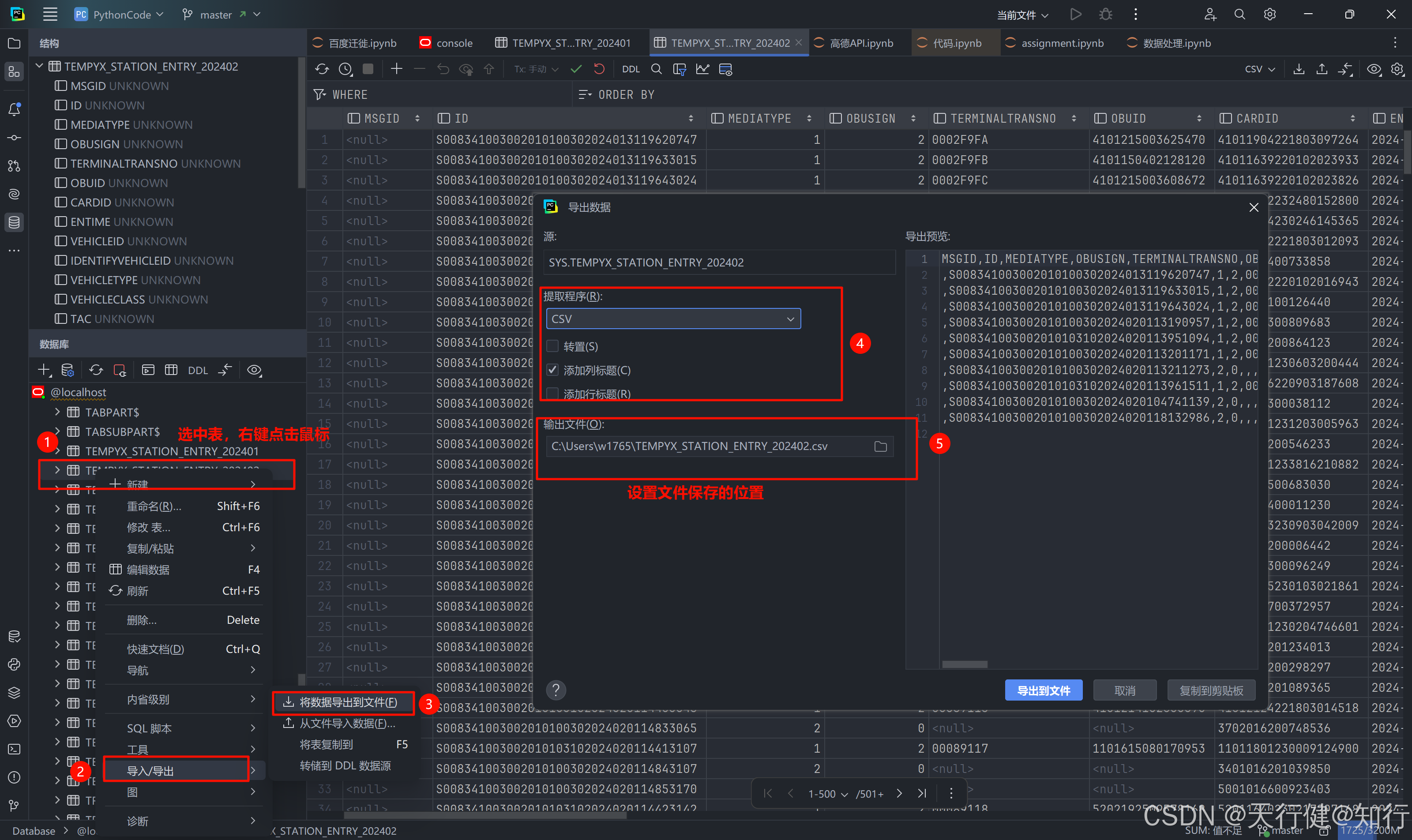Click the export data download icon

click(1299, 69)
